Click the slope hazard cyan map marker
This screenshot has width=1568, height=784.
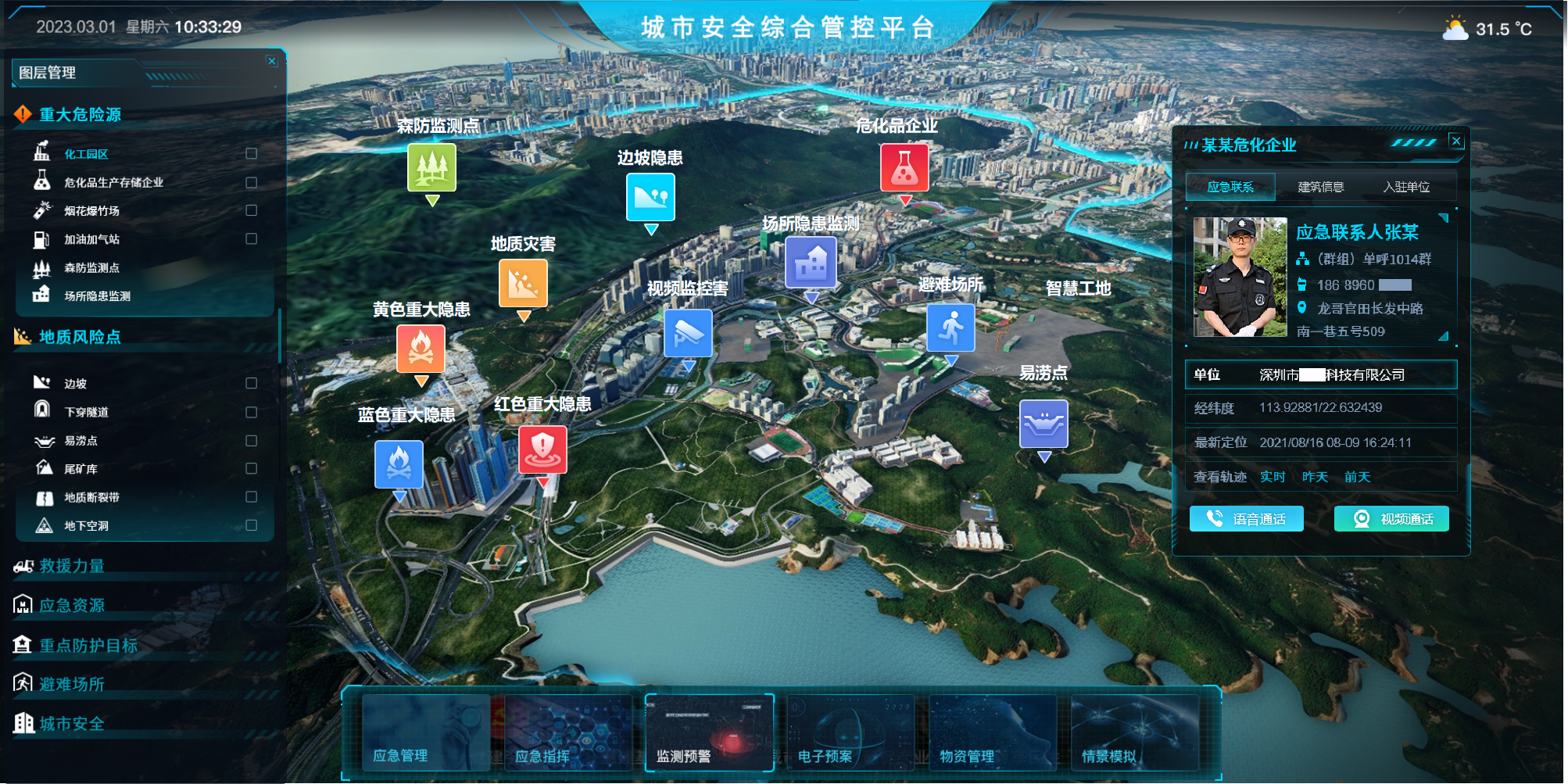click(650, 197)
